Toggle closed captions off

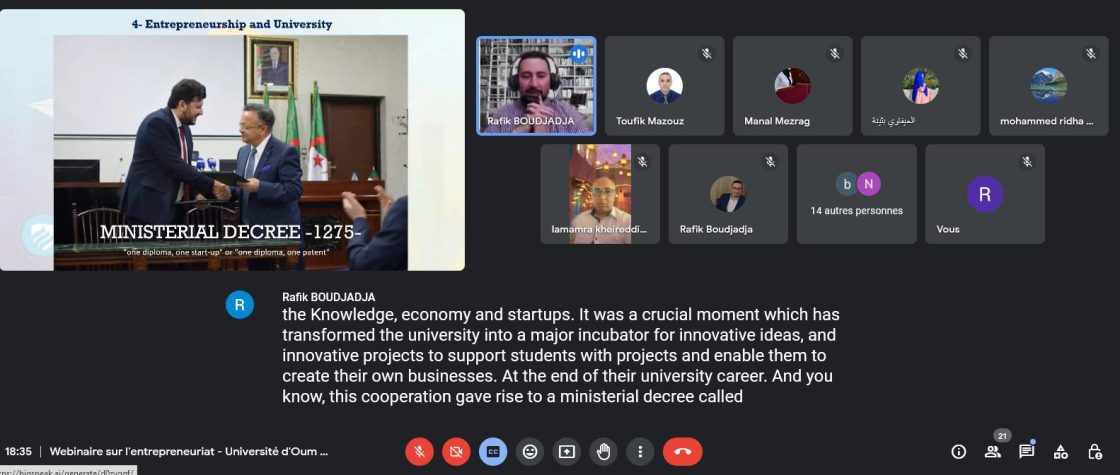[x=493, y=451]
